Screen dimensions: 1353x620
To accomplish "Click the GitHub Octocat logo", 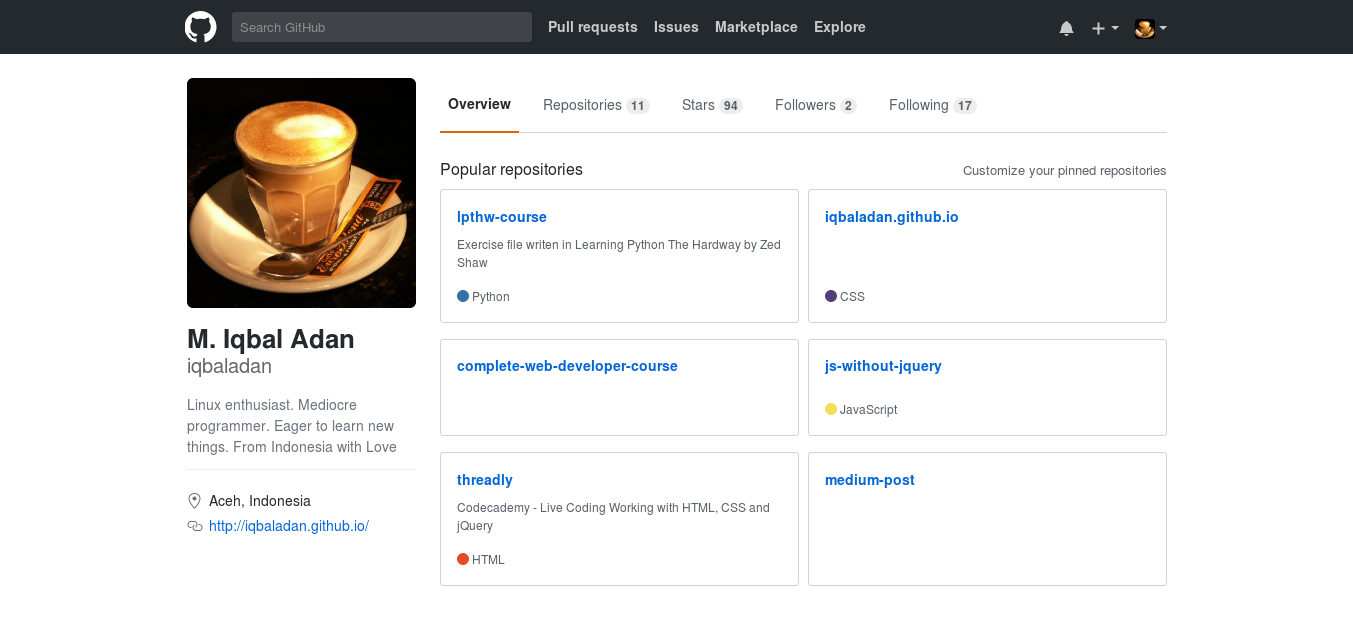I will tap(201, 27).
